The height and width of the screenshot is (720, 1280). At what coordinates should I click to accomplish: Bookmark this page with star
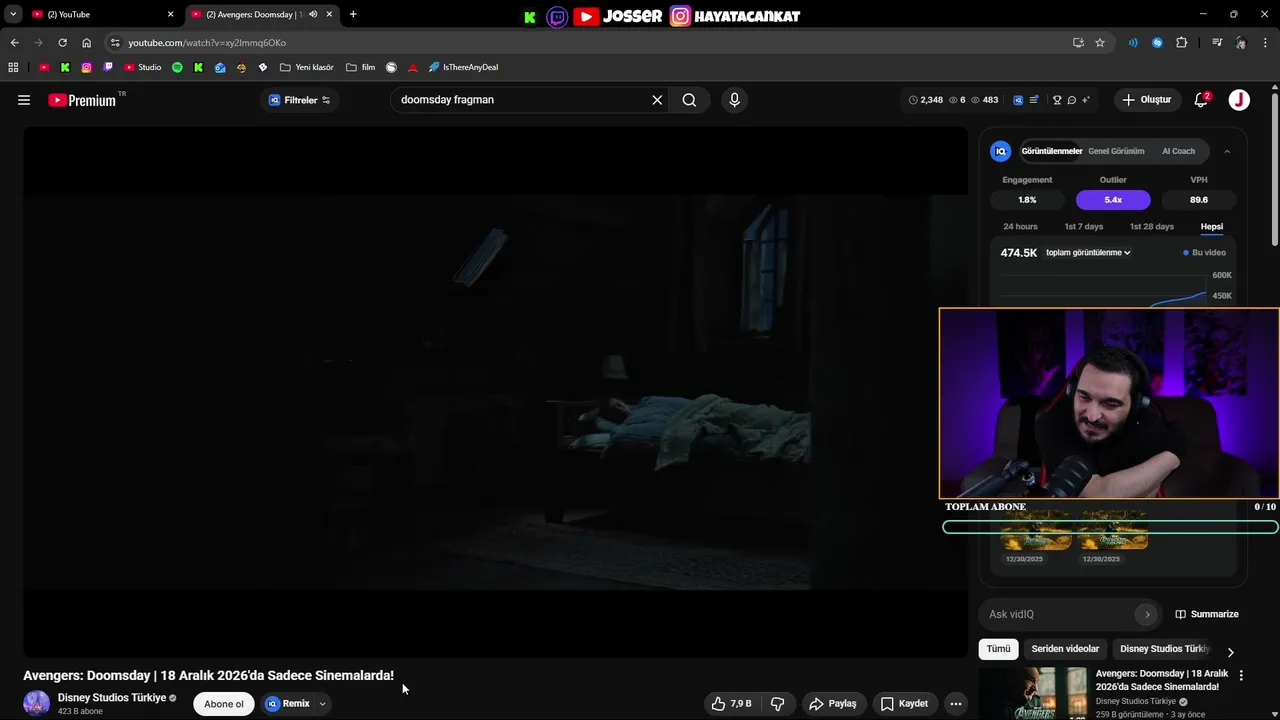[x=1100, y=43]
